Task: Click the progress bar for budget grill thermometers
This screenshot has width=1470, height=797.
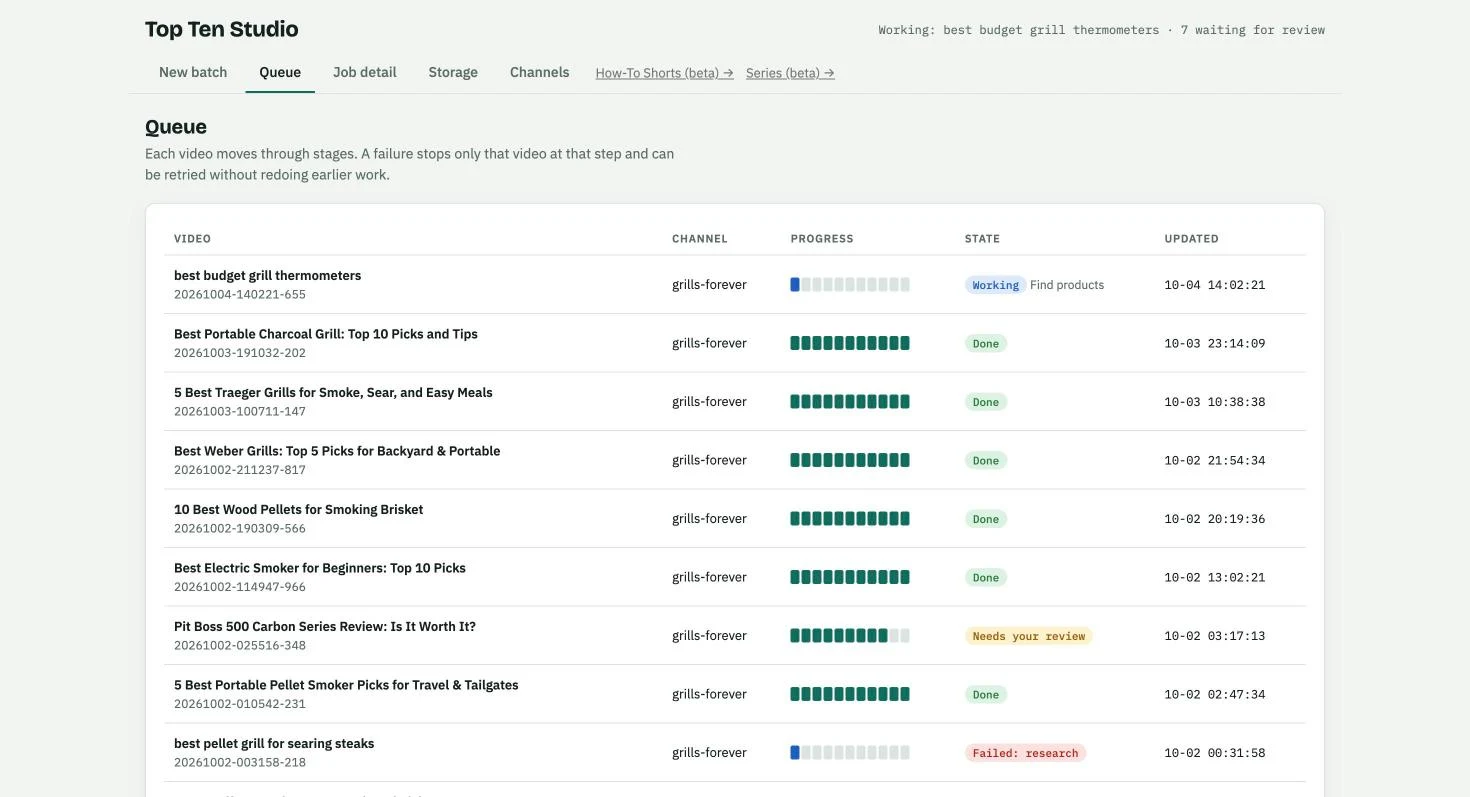Action: pos(850,285)
